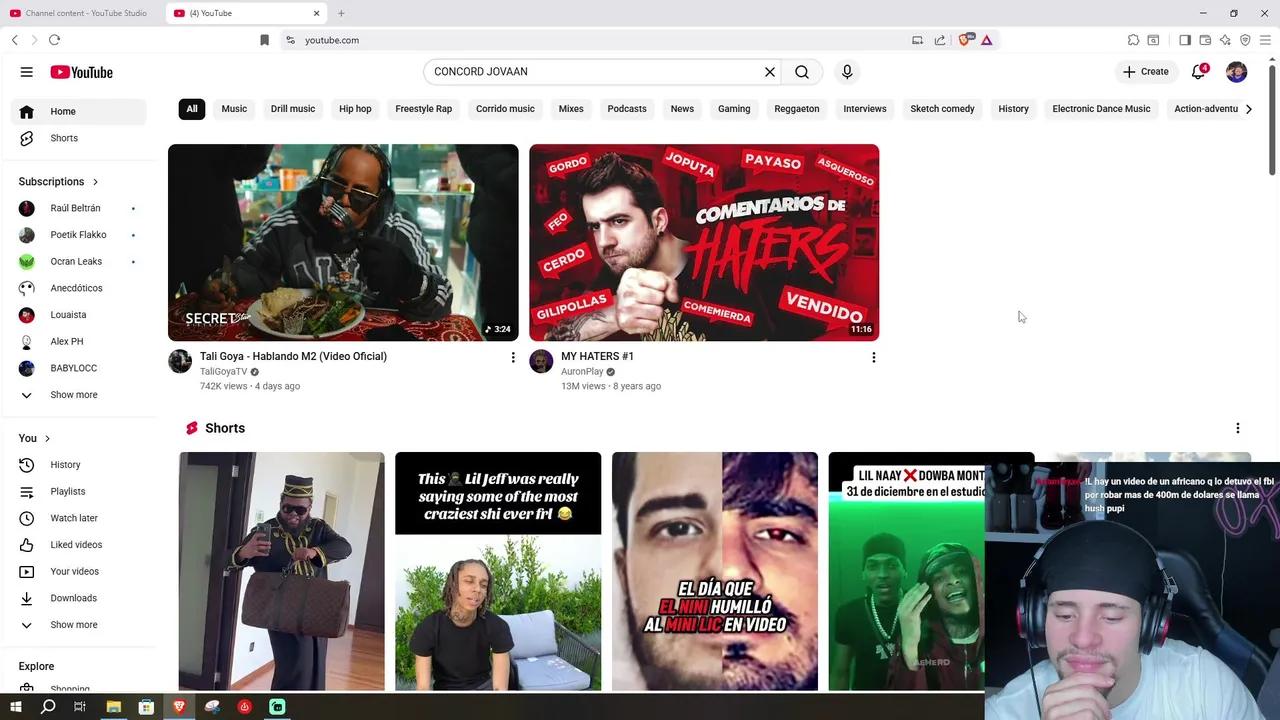Open options menu for MY HATERS #1
The height and width of the screenshot is (720, 1280).
tap(874, 357)
